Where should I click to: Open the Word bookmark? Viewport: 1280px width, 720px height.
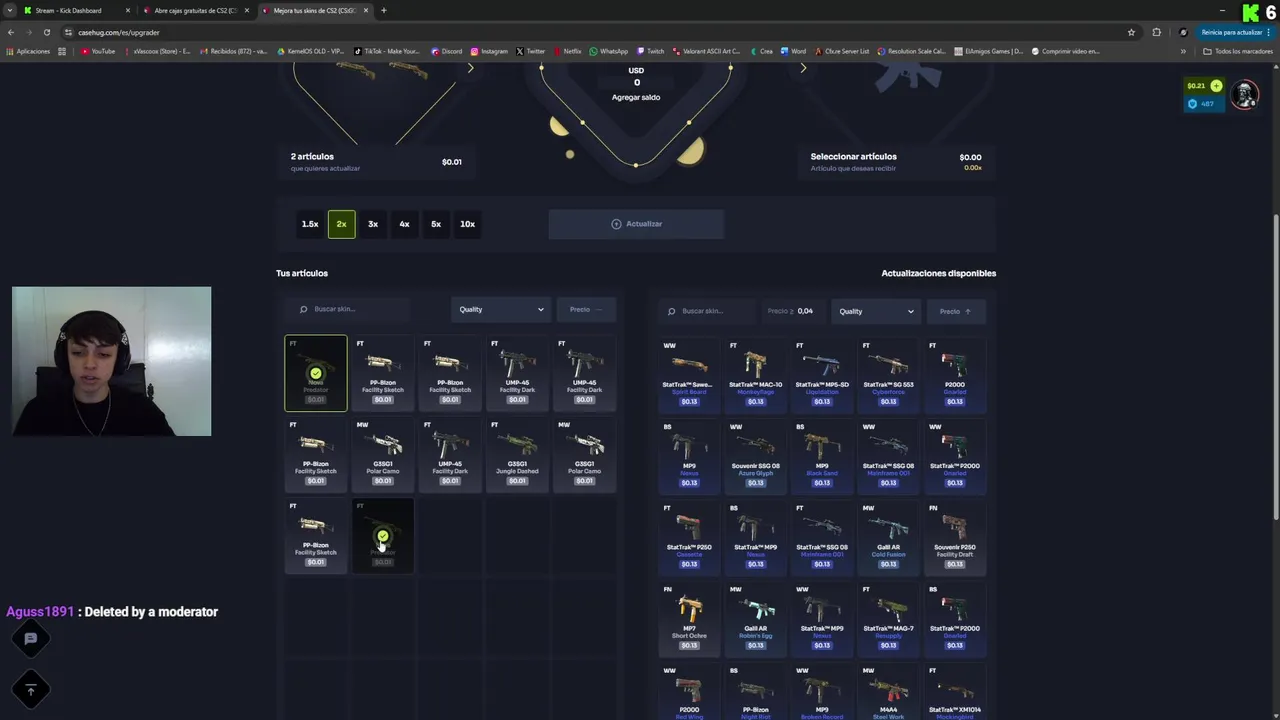pos(794,51)
